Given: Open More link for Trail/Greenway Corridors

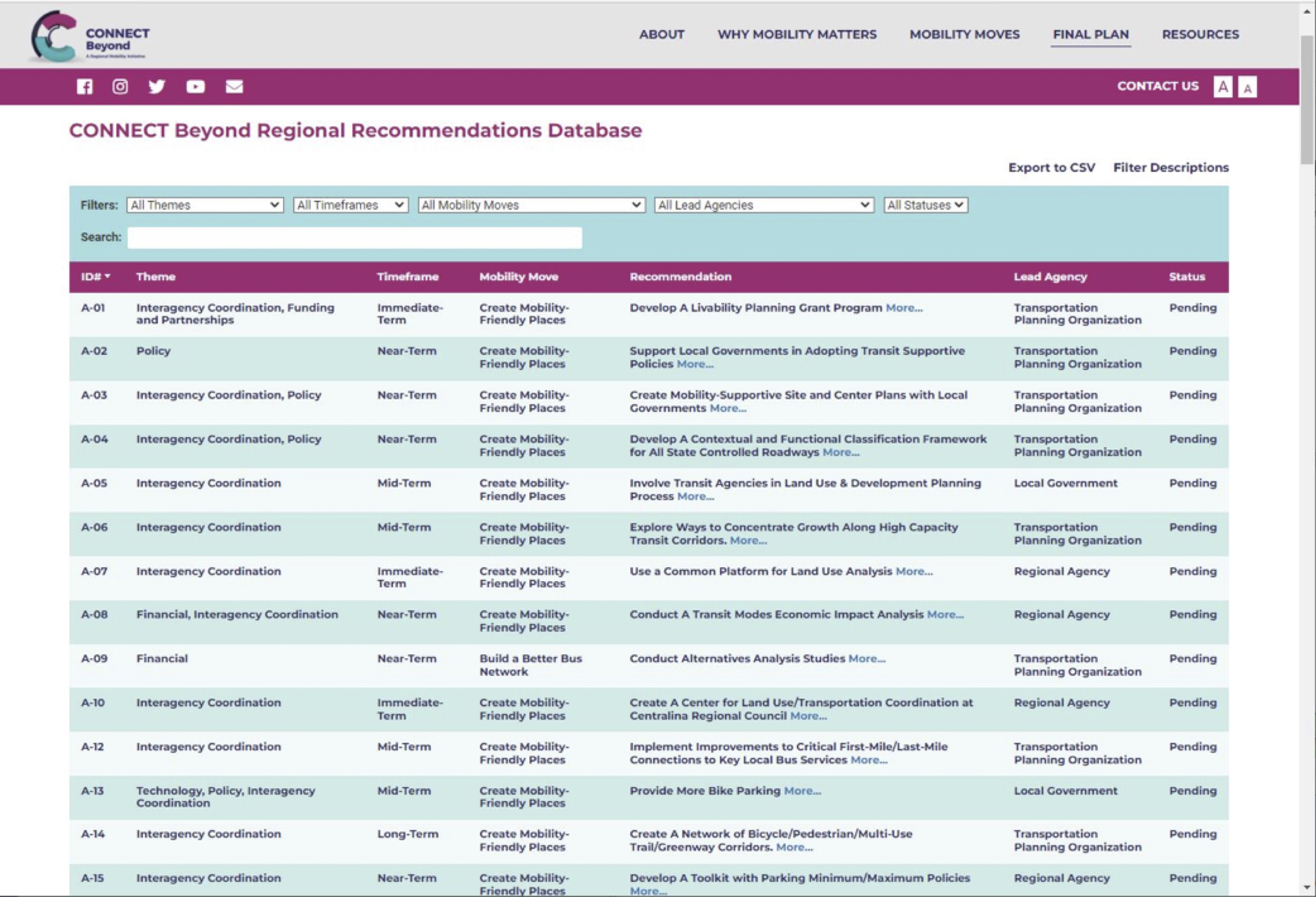Looking at the screenshot, I should 794,848.
